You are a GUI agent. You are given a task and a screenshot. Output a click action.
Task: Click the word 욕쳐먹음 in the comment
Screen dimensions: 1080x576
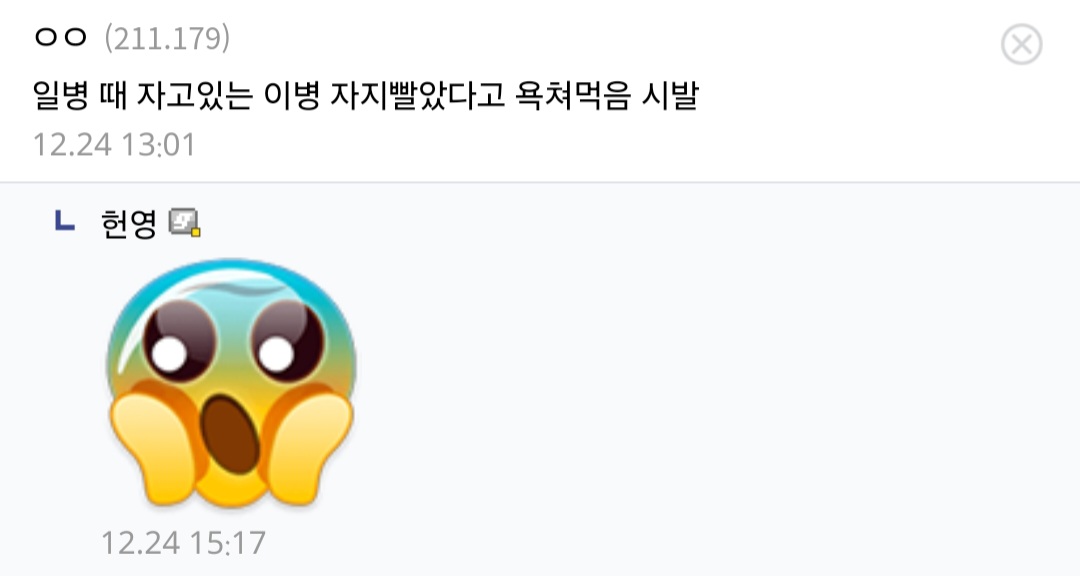pos(572,95)
